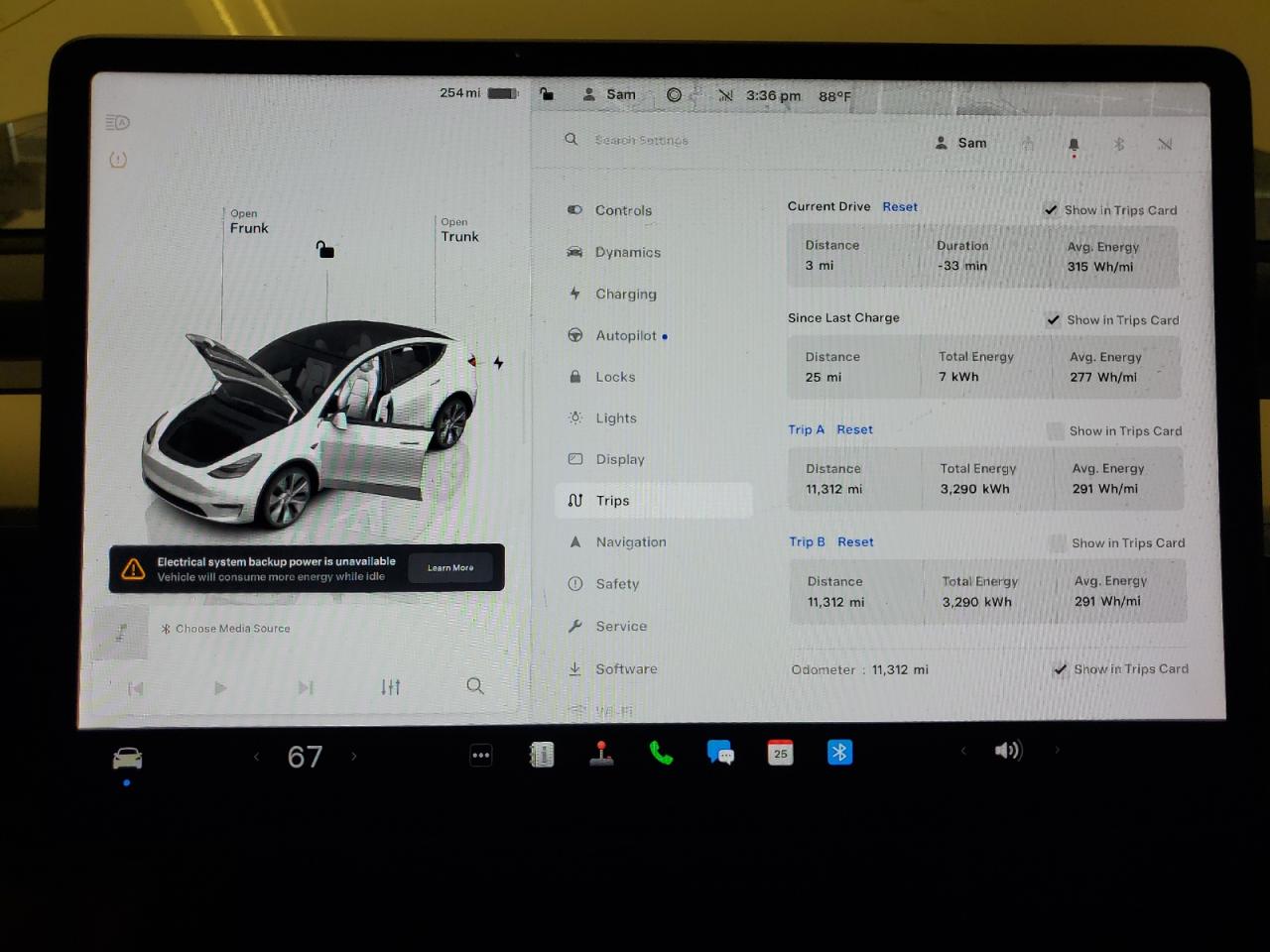Tap the media equalizer settings icon
This screenshot has width=1270, height=952.
click(391, 686)
